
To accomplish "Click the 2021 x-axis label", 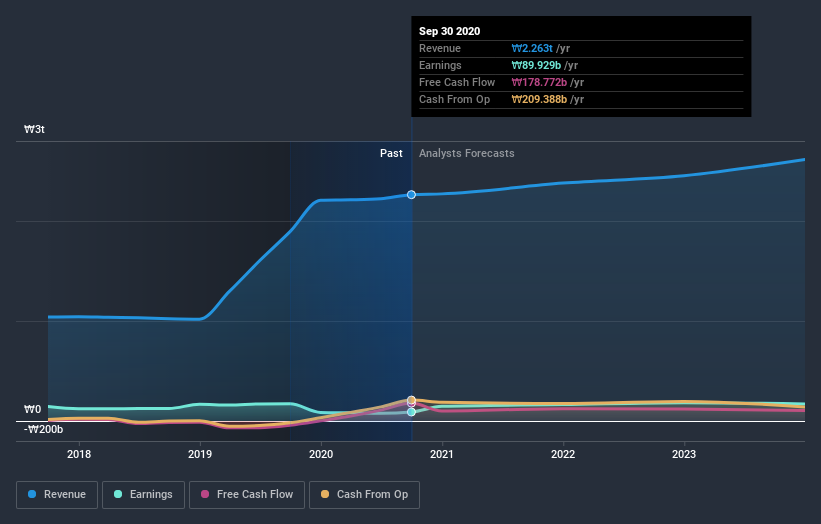I will point(442,454).
